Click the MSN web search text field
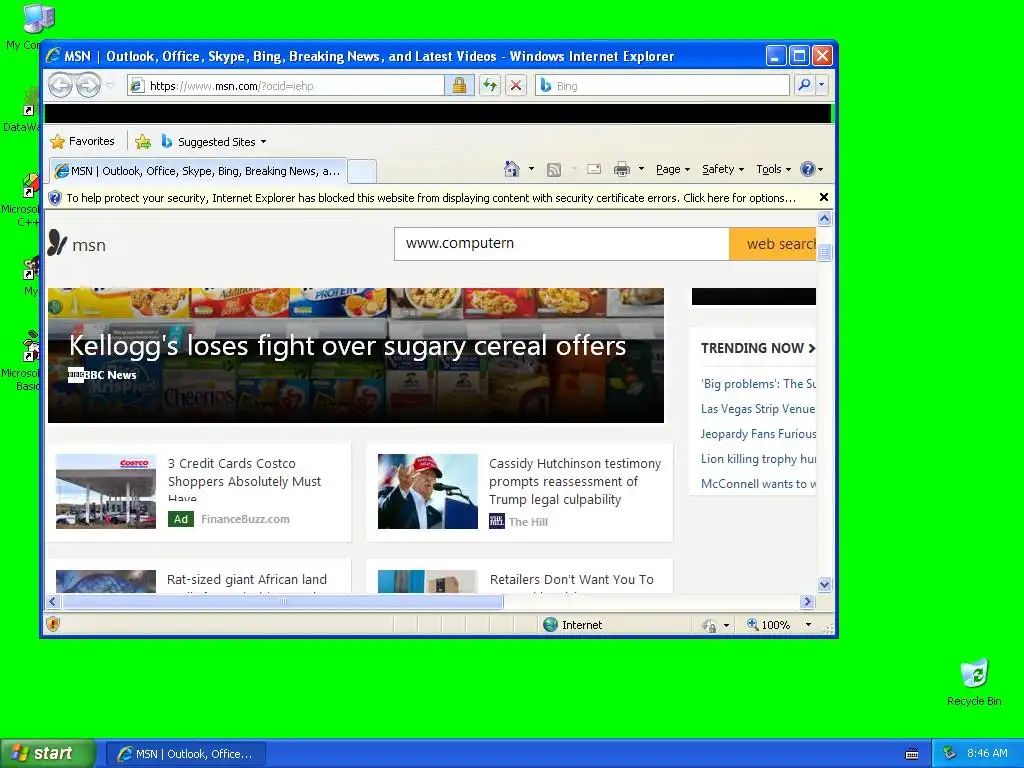Screen dimensions: 1024x768 [x=562, y=244]
